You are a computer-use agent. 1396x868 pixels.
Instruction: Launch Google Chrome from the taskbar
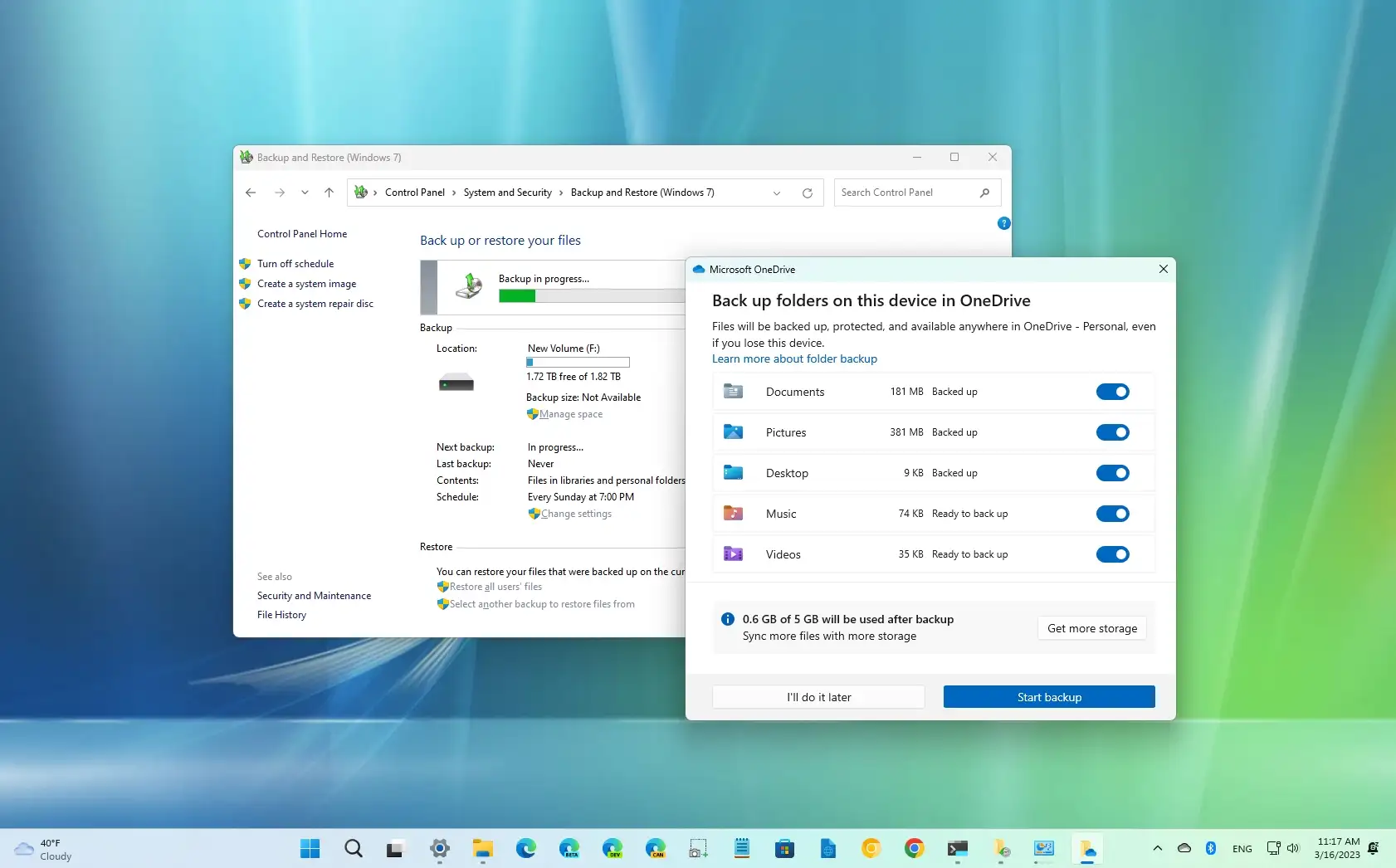click(914, 849)
